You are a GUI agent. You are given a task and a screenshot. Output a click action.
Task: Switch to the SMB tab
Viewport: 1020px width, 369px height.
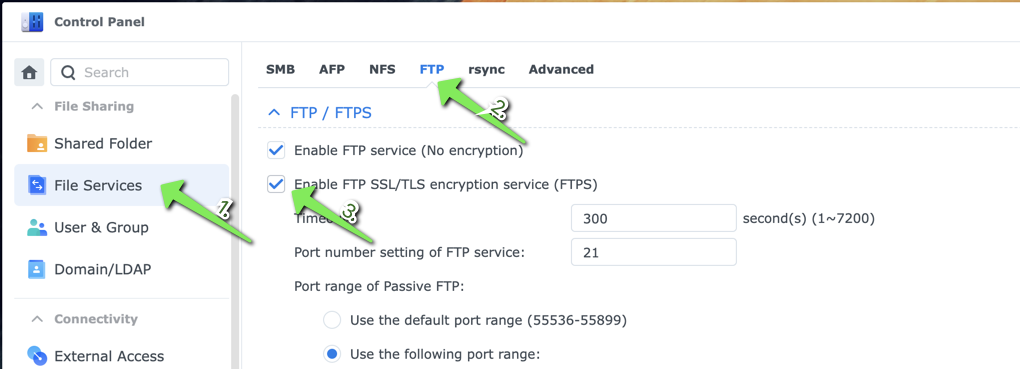click(x=280, y=69)
